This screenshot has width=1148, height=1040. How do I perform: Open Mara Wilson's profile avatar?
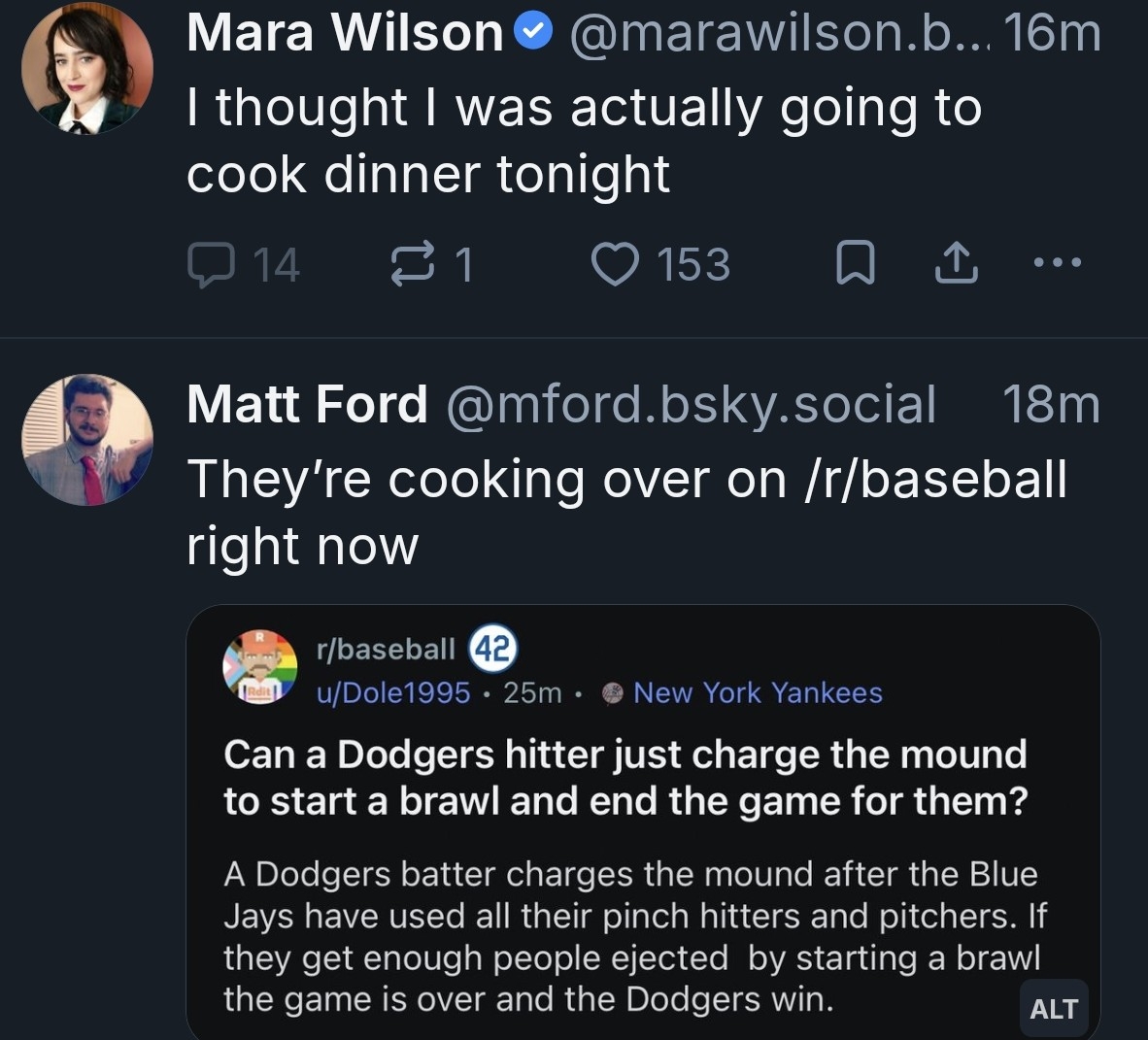87,68
